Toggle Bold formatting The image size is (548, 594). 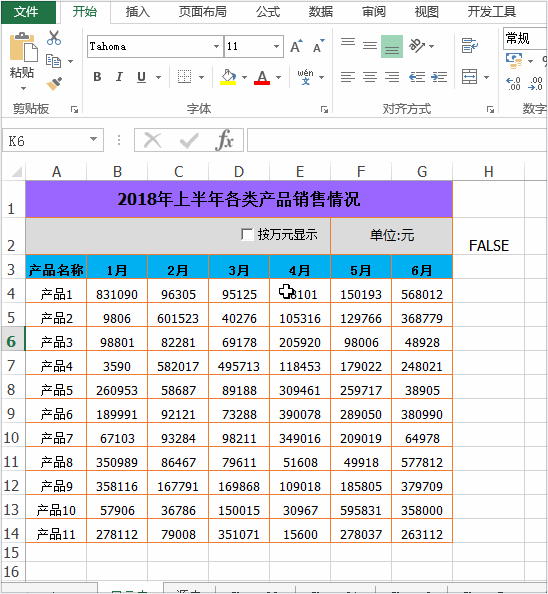point(97,77)
